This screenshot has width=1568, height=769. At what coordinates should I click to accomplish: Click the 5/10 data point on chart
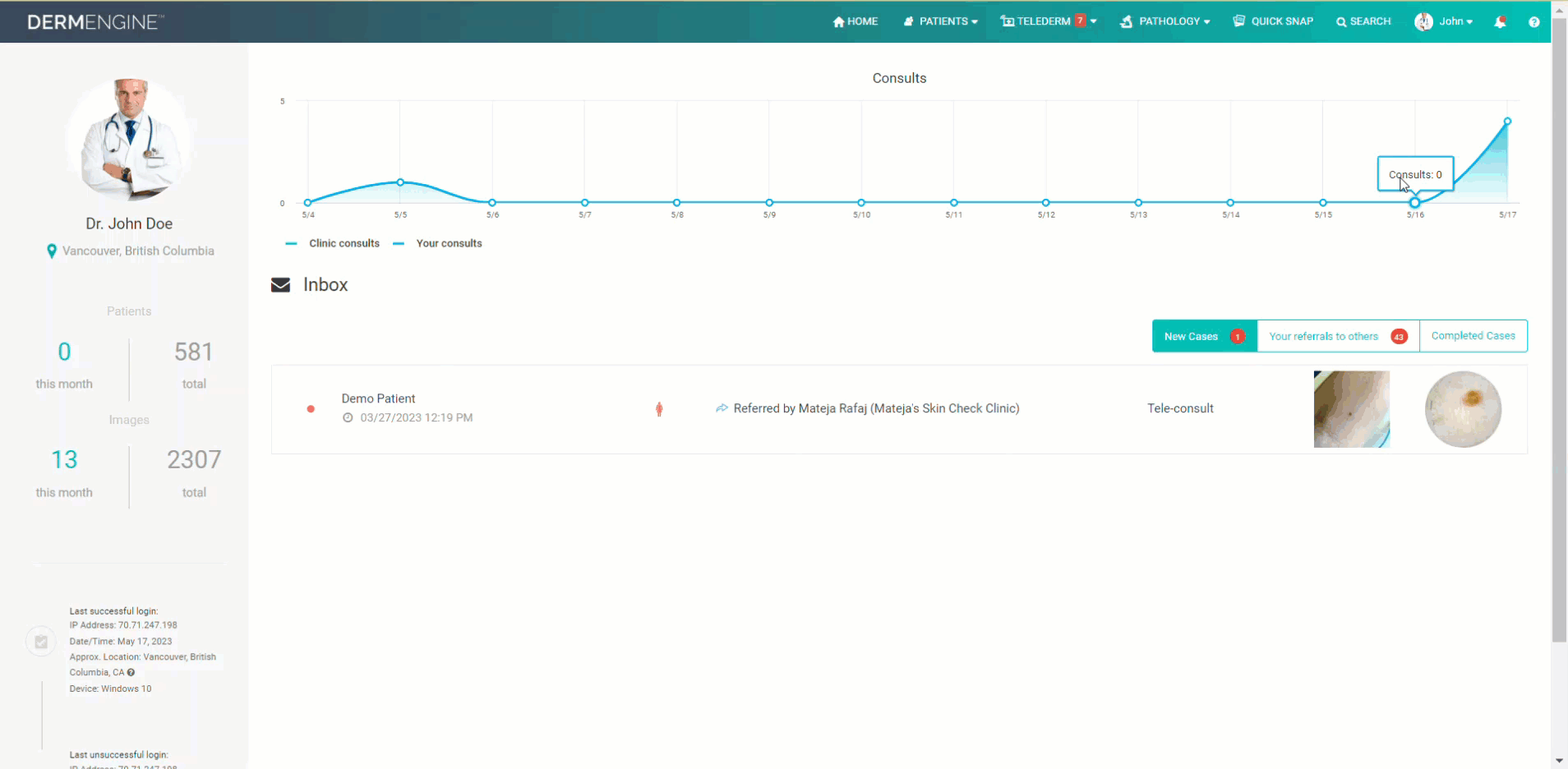tap(861, 202)
